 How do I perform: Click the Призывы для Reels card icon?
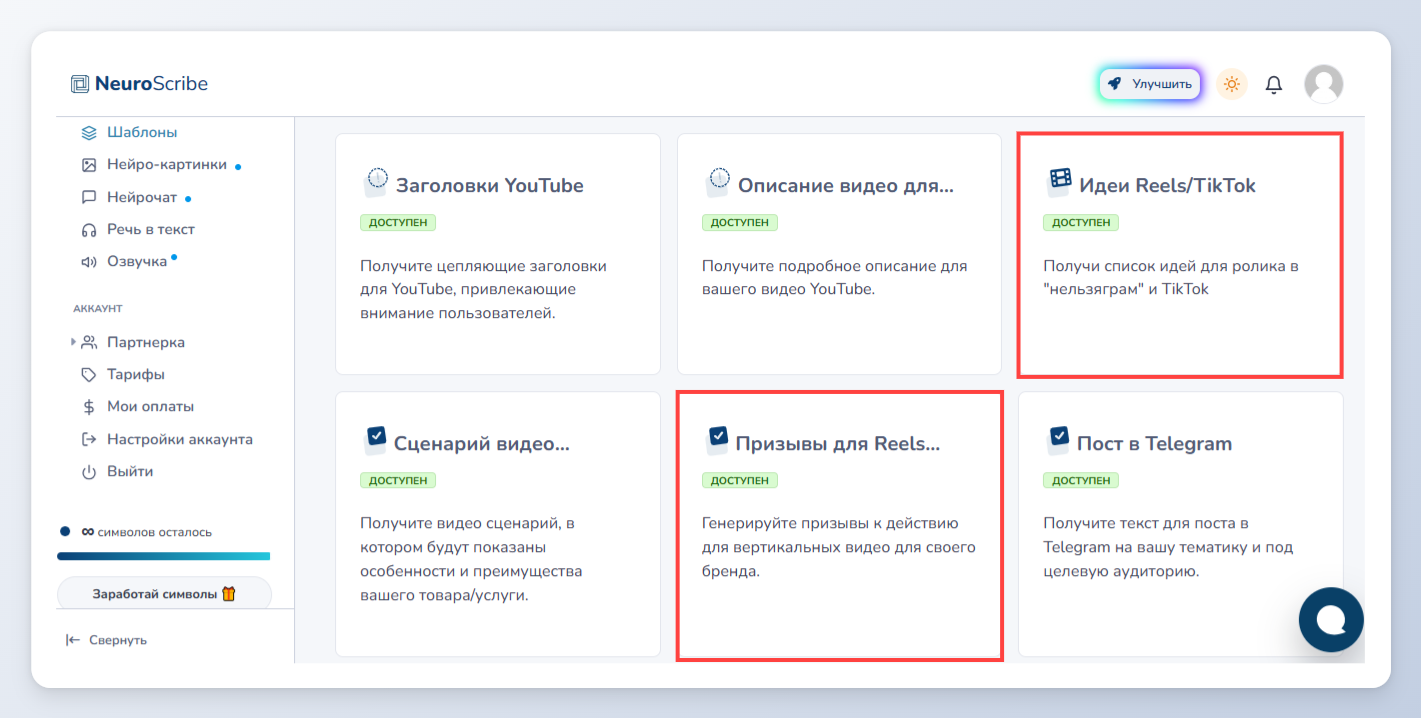pos(716,440)
